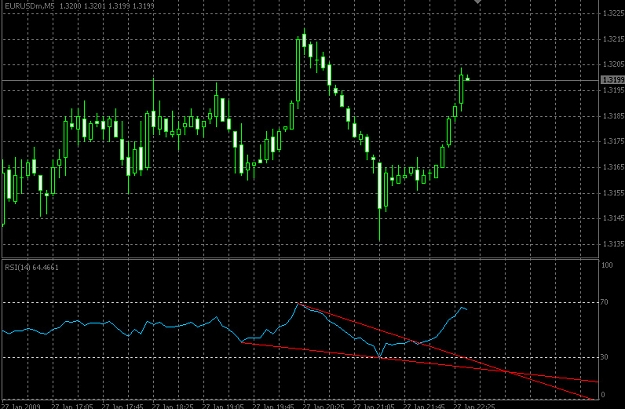Click the 1.3195 price scale label
The width and height of the screenshot is (625, 409).
(x=613, y=90)
